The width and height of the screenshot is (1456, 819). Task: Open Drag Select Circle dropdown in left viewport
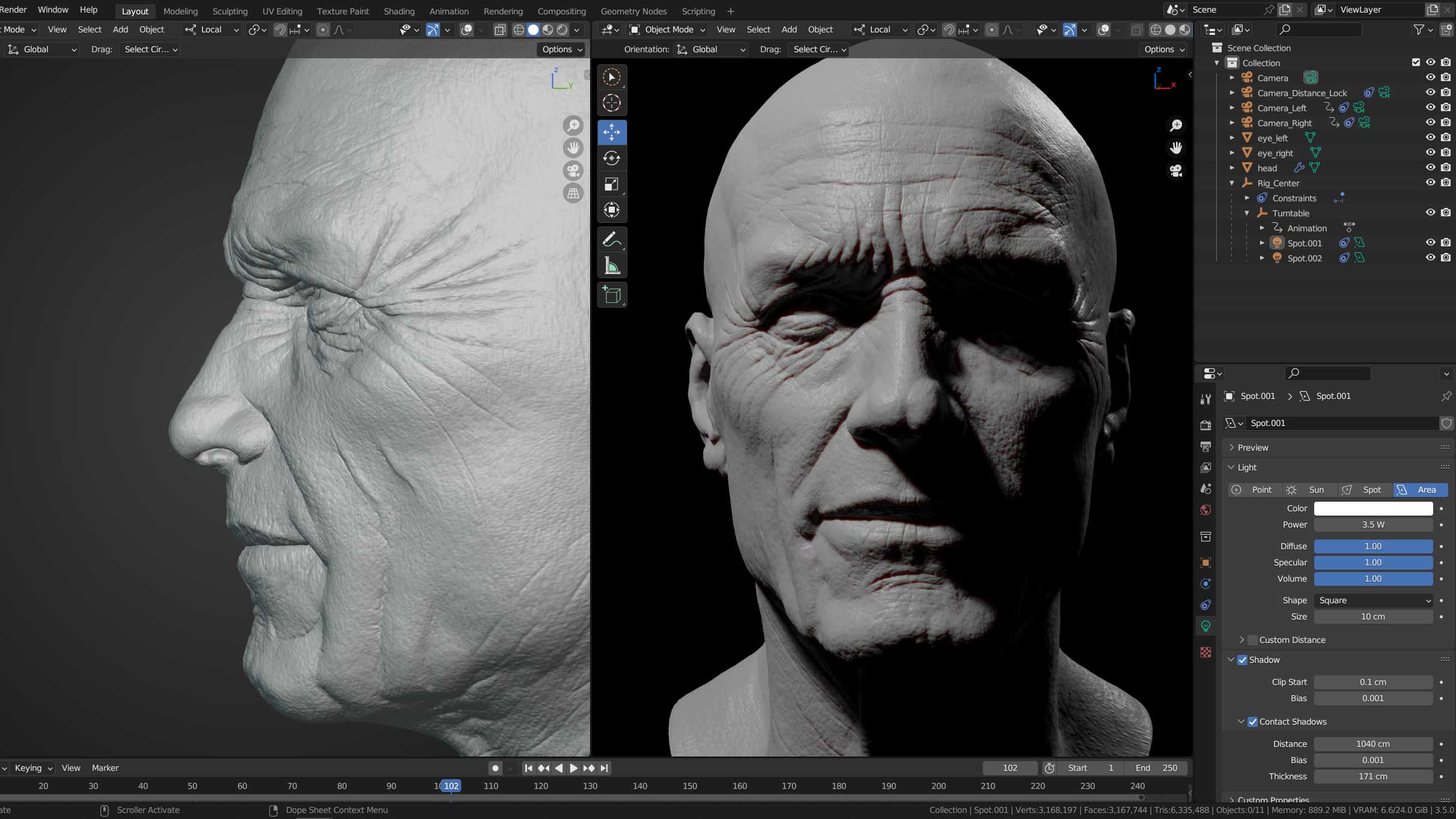150,49
